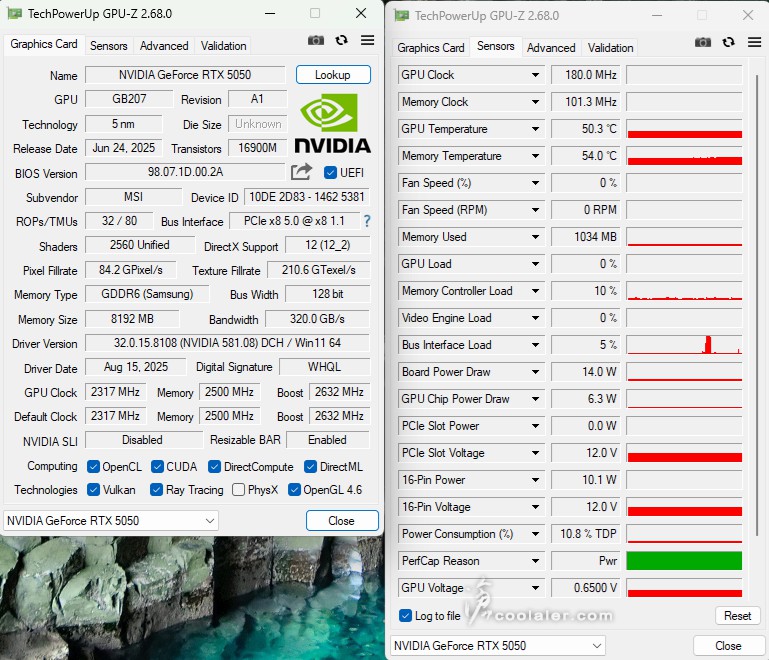Click Close button in left GPU-Z window
Viewport: 769px width, 660px height.
point(342,521)
